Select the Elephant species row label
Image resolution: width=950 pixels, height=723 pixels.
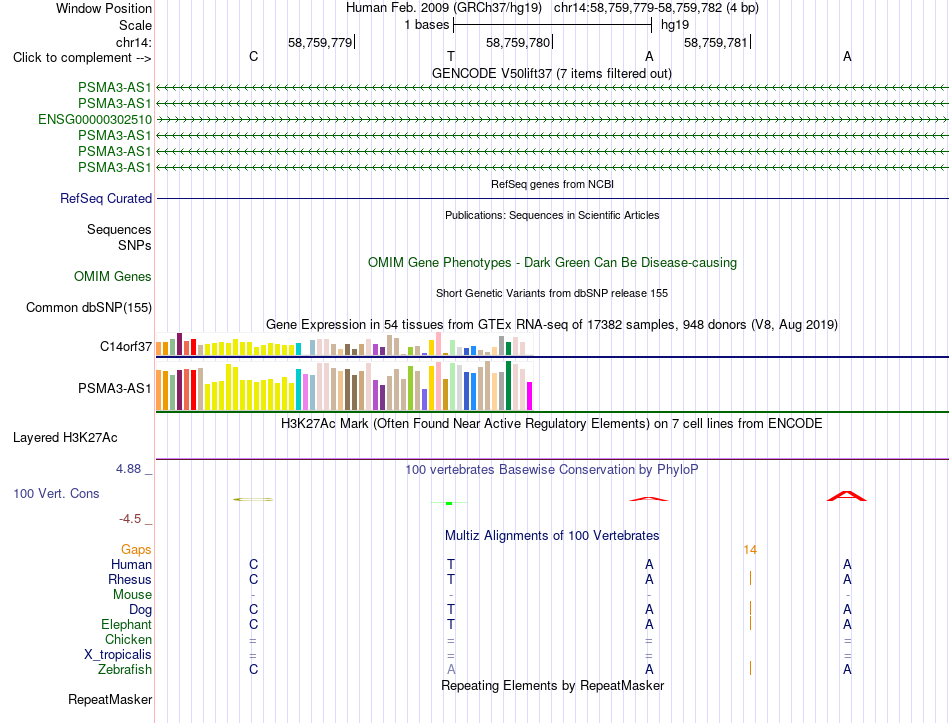tap(126, 624)
